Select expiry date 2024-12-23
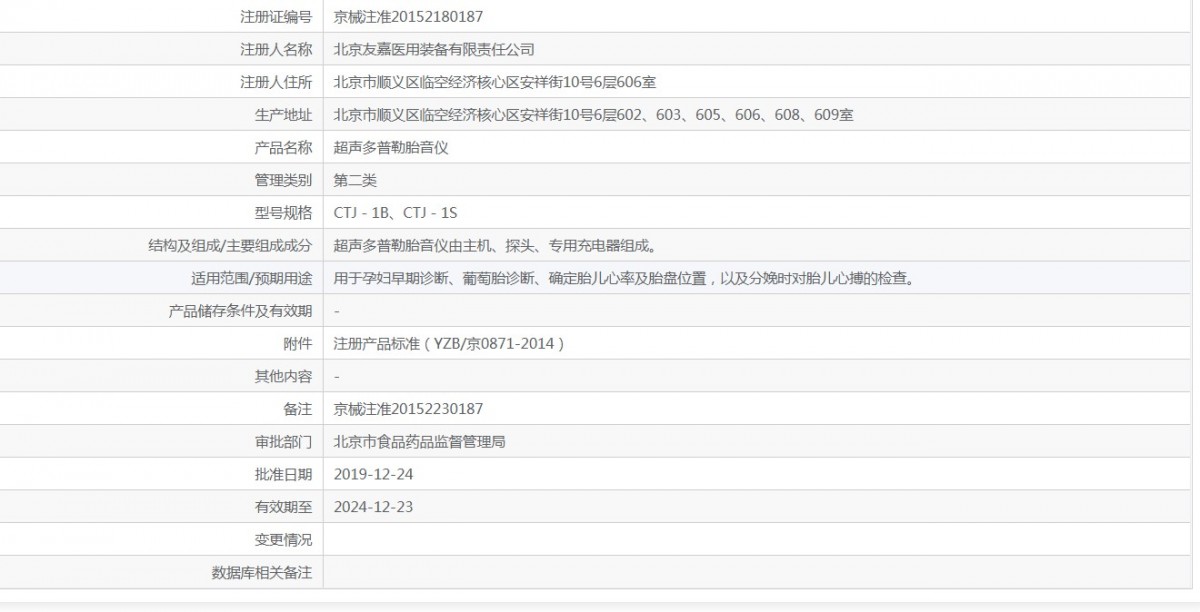The width and height of the screenshot is (1200, 612). 373,508
